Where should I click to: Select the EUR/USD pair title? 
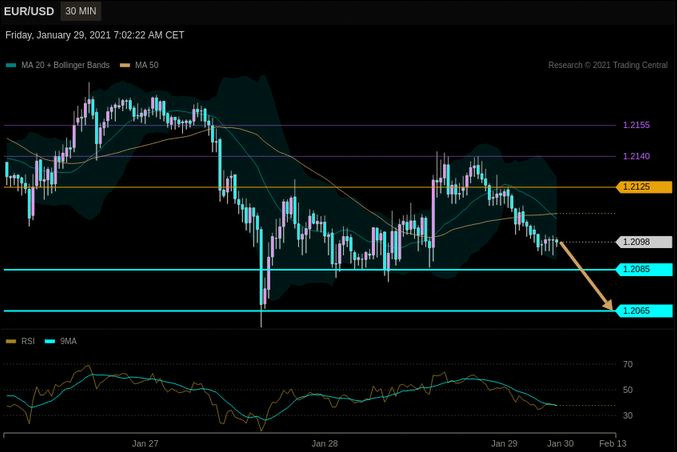(29, 11)
